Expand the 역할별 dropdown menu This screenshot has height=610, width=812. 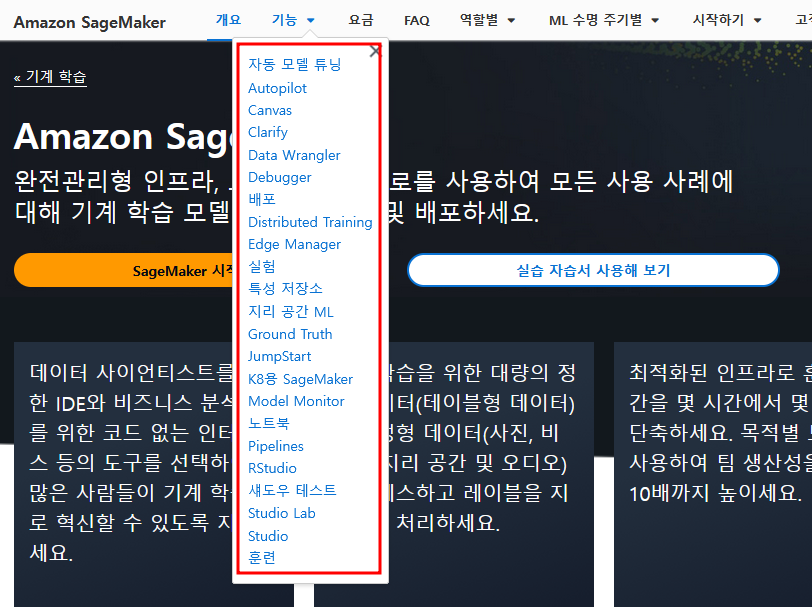(x=487, y=20)
